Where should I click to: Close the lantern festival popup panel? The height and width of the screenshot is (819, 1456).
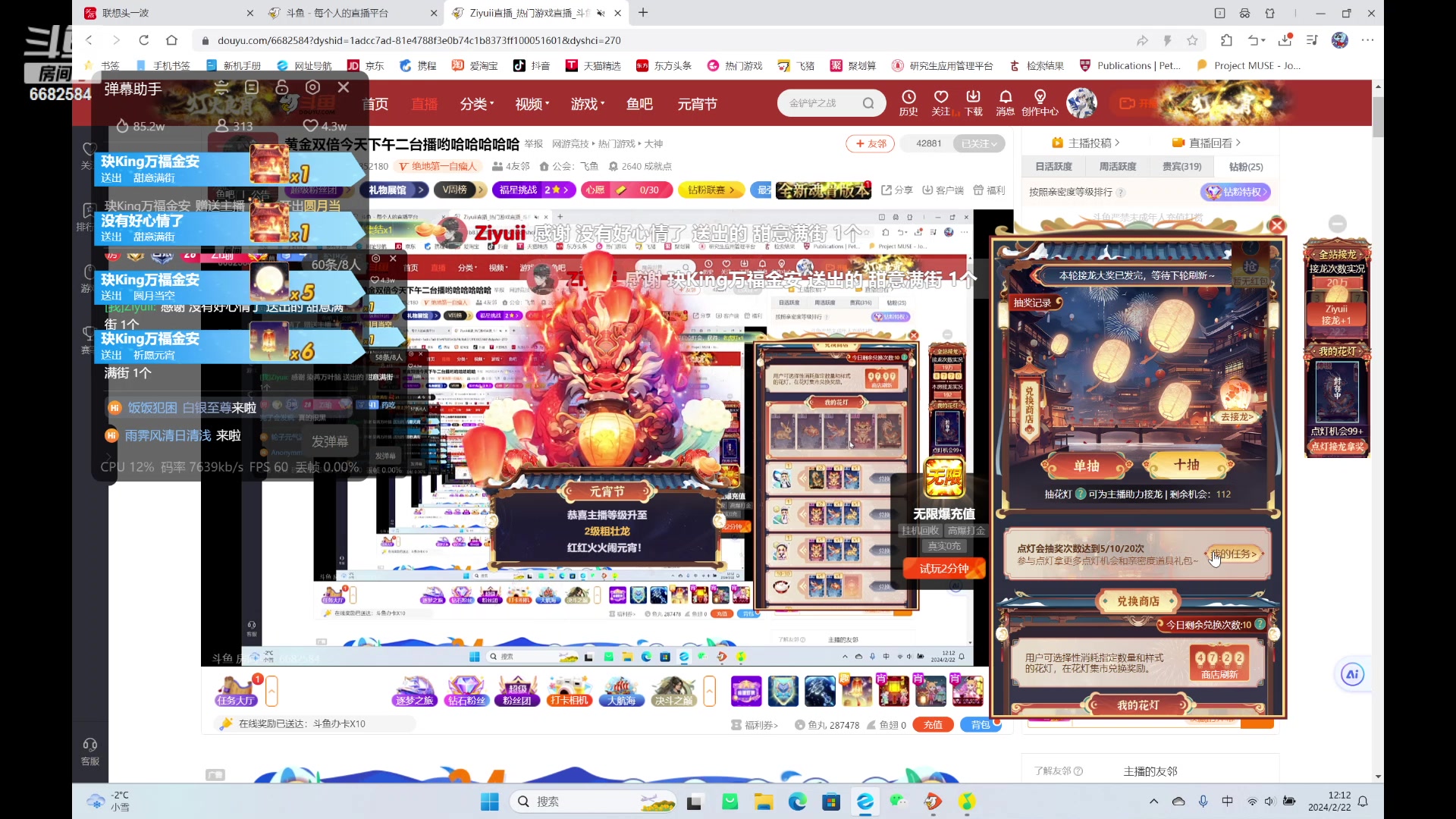coord(1277,225)
